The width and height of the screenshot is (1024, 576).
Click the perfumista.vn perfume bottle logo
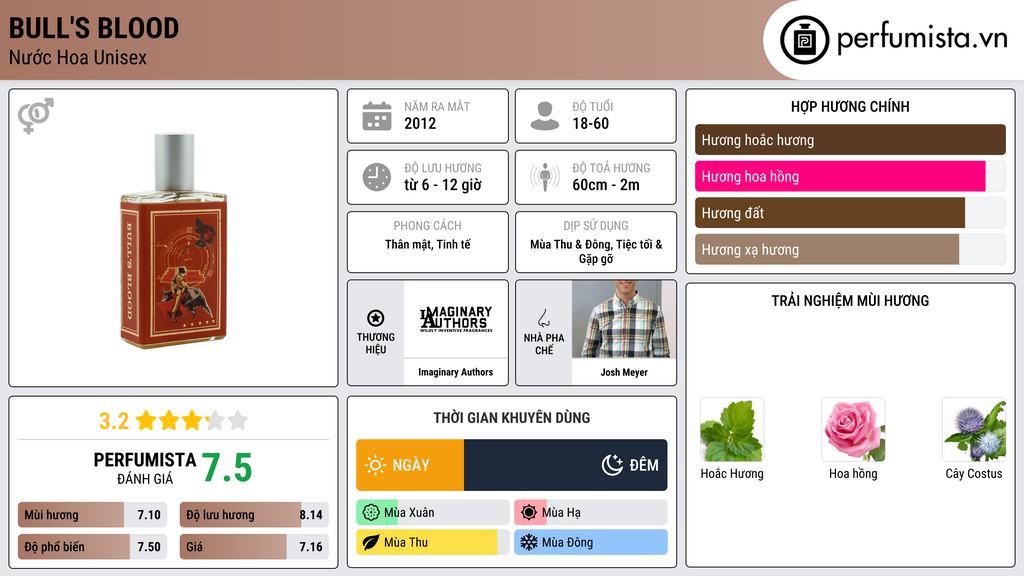804,40
